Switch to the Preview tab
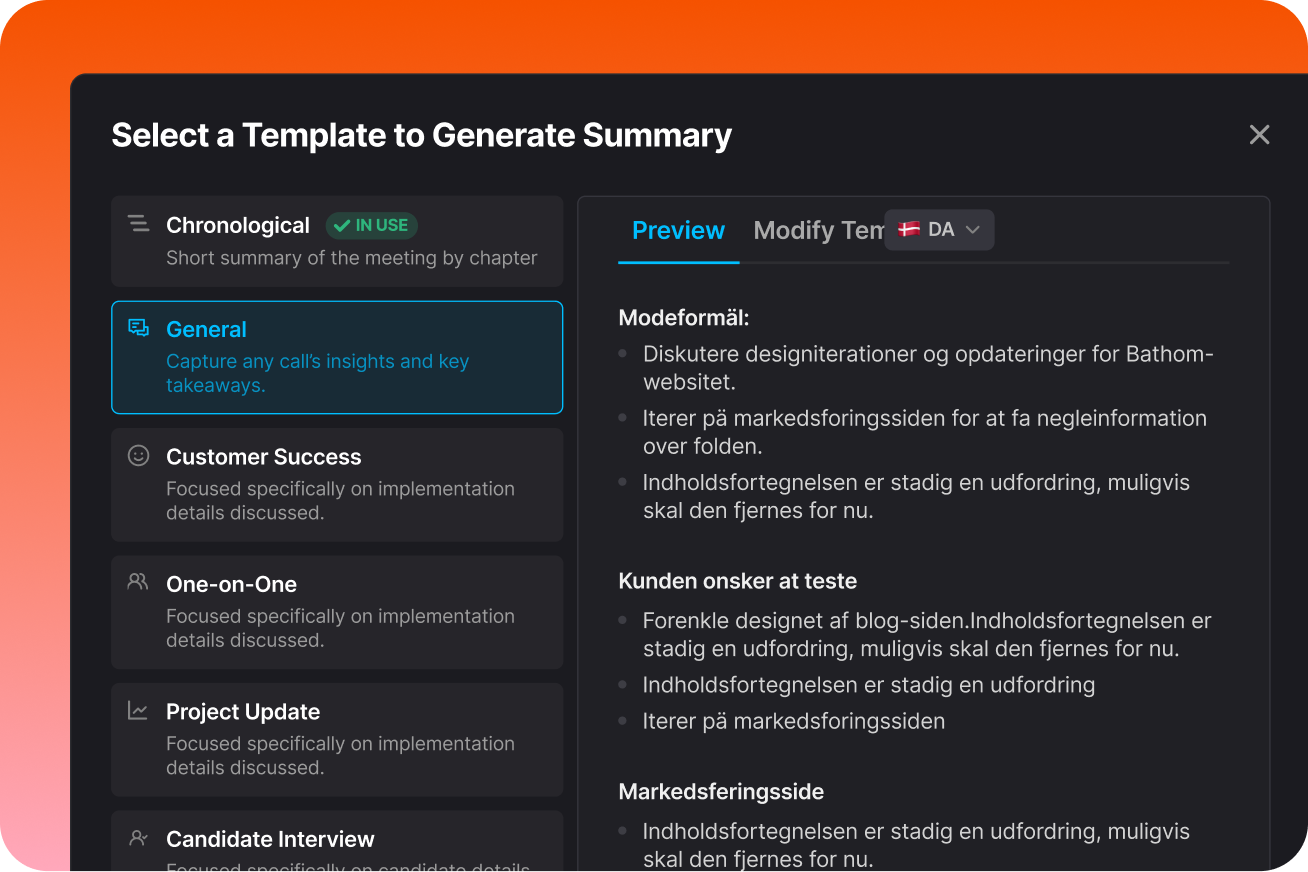Image resolution: width=1308 pixels, height=872 pixels. coord(678,231)
